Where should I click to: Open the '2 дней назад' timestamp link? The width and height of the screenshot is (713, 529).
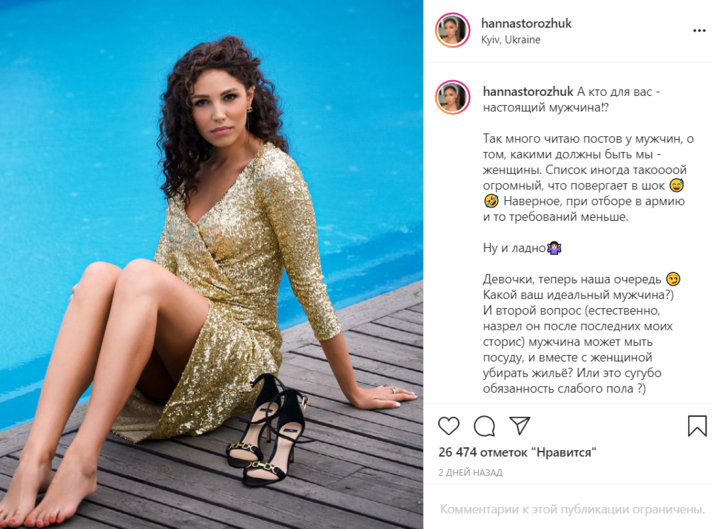(x=470, y=473)
